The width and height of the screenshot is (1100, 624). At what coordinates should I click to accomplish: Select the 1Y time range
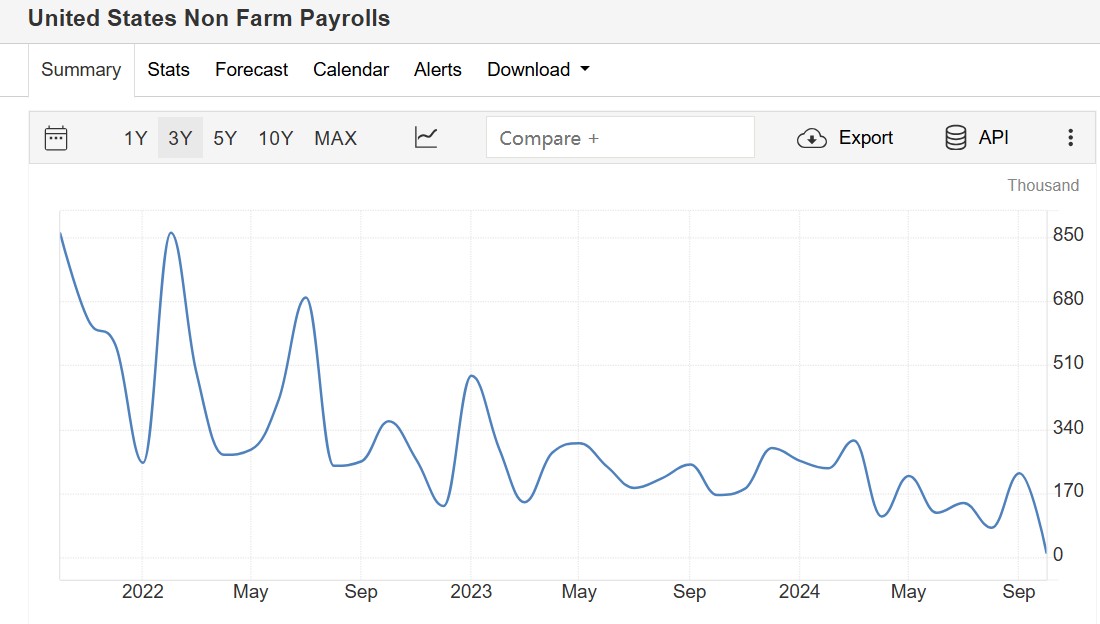(x=135, y=138)
